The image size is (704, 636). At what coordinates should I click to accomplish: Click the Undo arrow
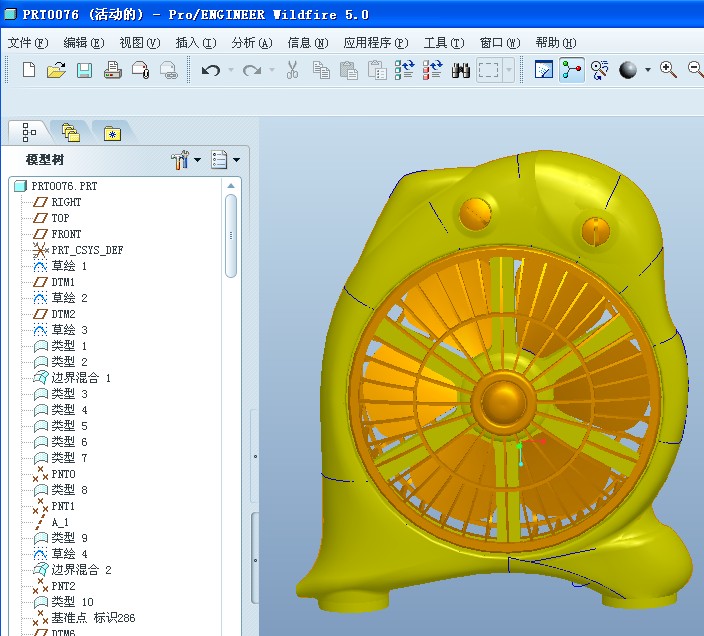[211, 70]
